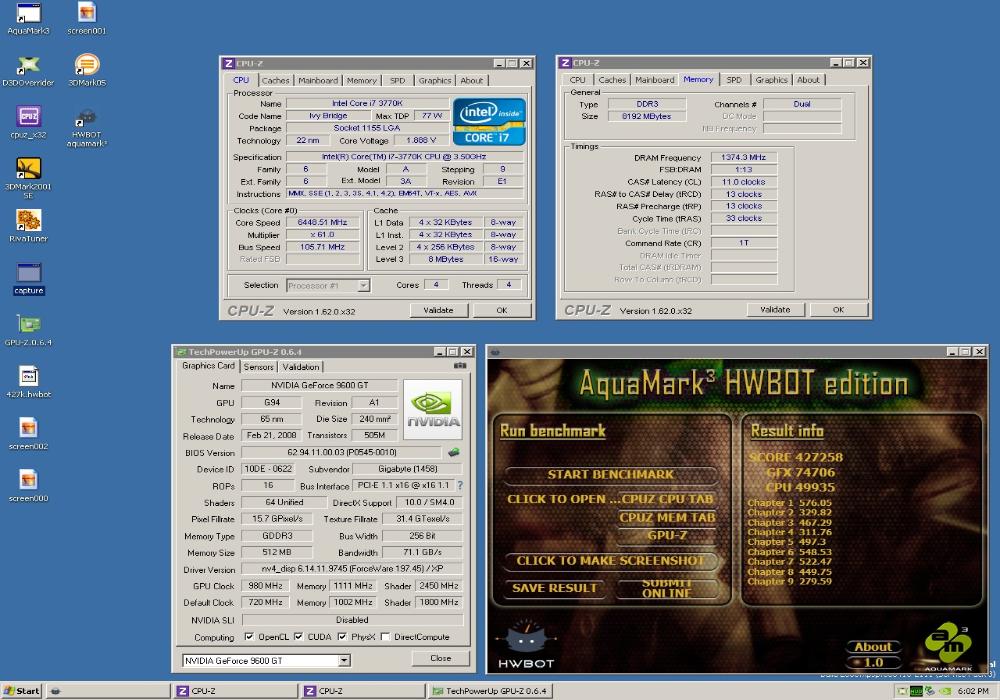Launch the 3DMark05 desktop shortcut

point(87,71)
